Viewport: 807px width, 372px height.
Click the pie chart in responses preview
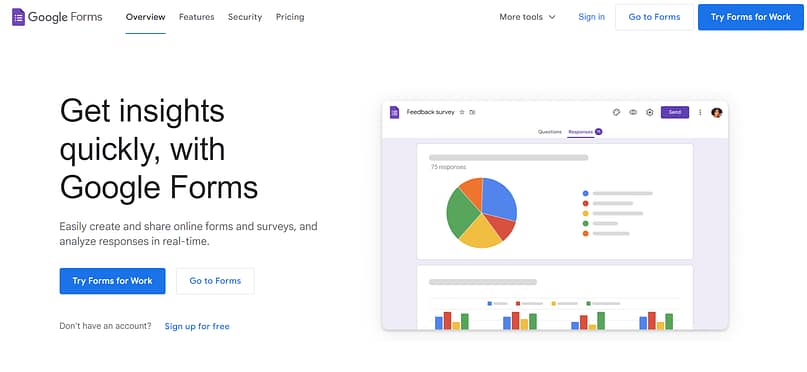(x=481, y=212)
